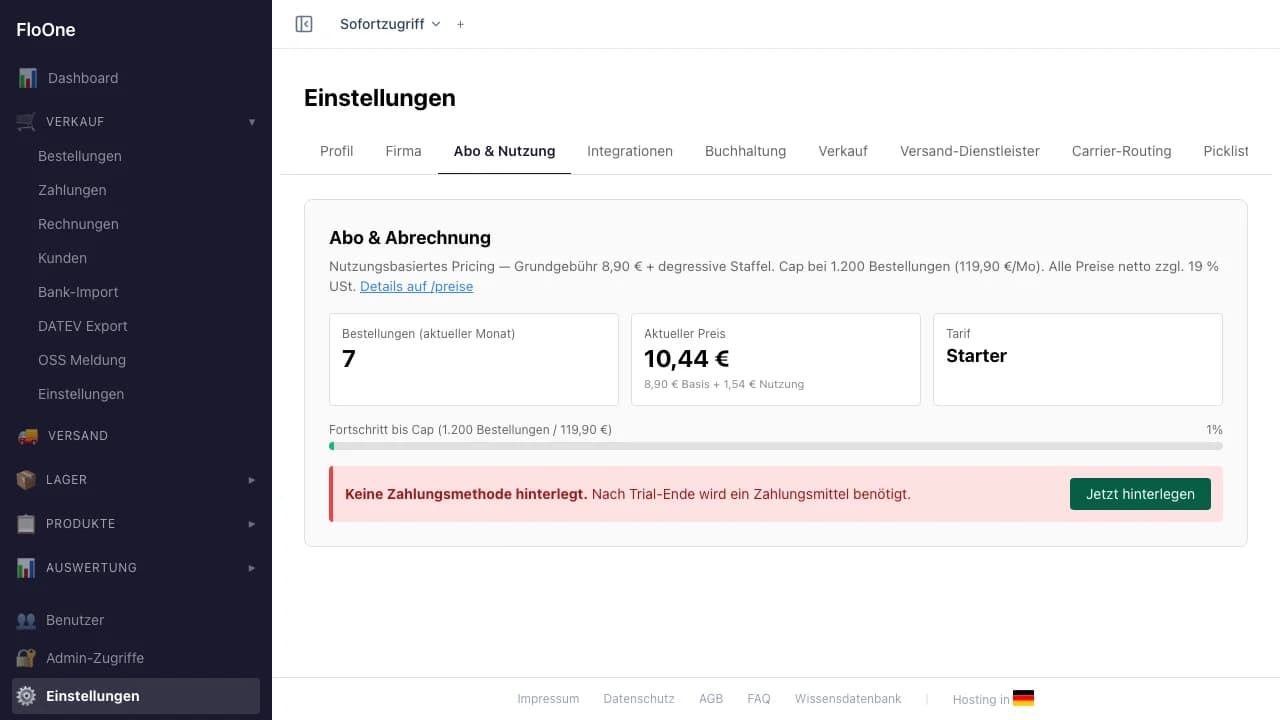Expand the Auswertung section arrow

click(252, 568)
